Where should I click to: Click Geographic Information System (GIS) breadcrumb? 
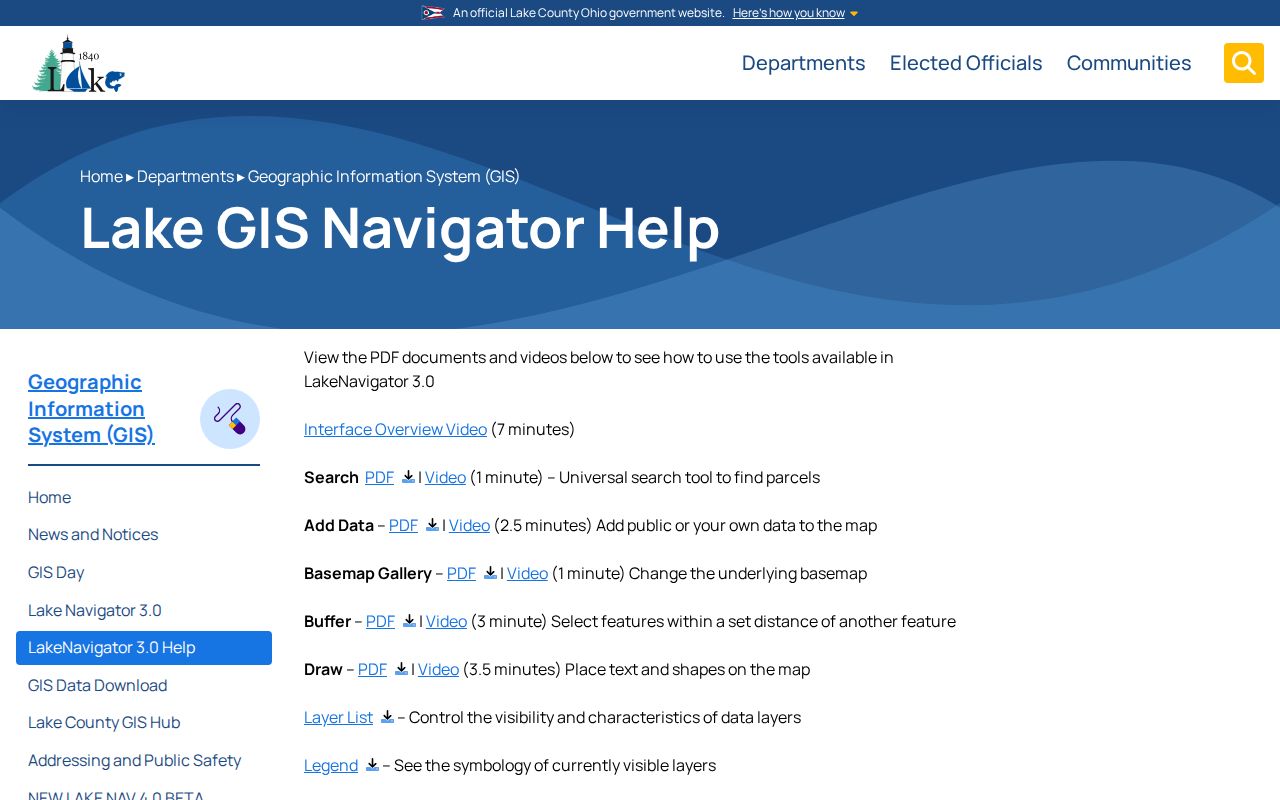[384, 177]
